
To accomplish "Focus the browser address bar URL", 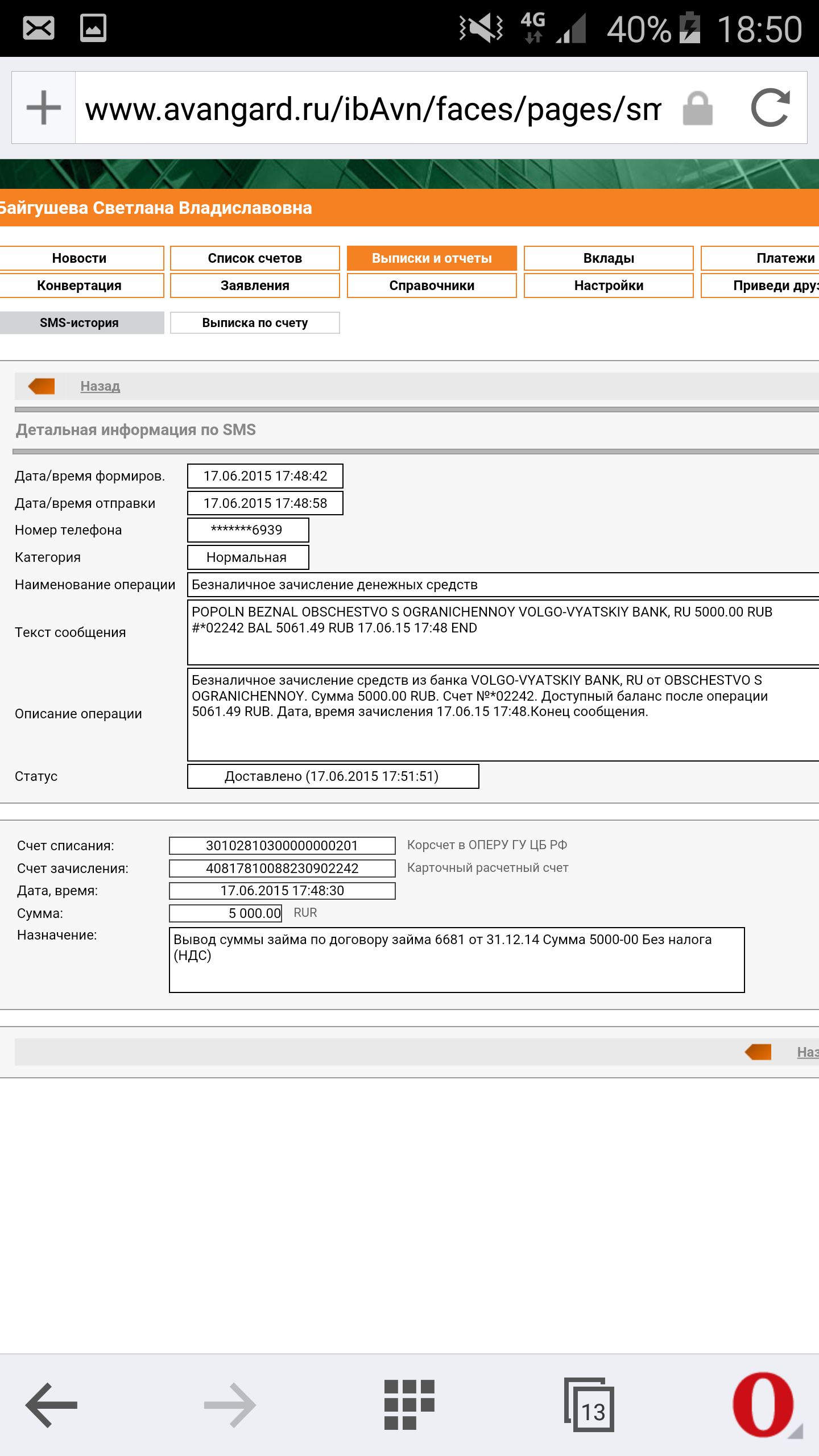I will pos(373,108).
